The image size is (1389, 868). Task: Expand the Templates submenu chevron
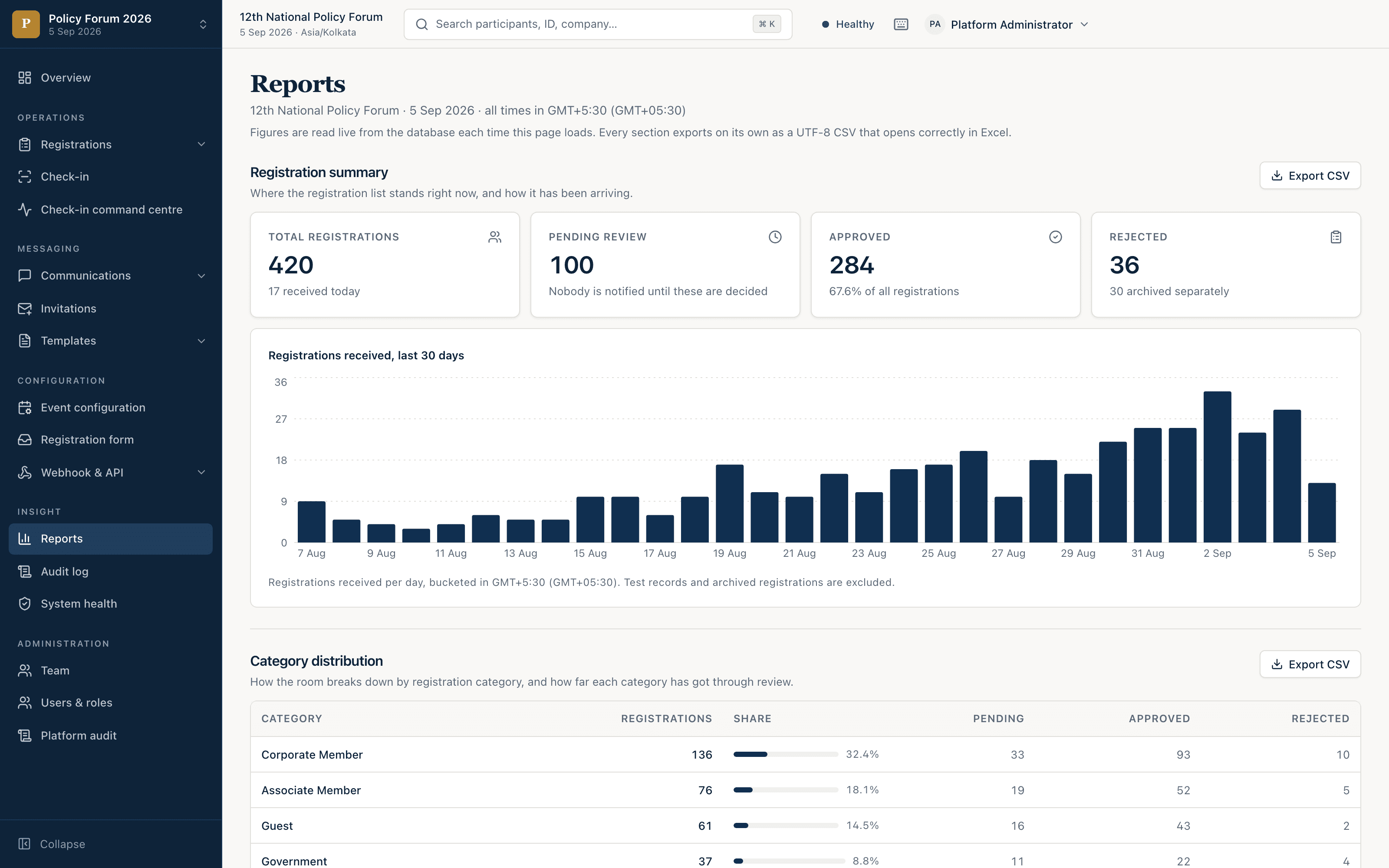pyautogui.click(x=201, y=341)
